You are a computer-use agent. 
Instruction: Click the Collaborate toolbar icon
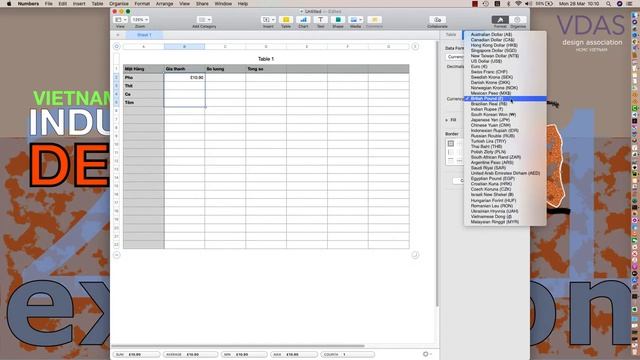point(438,20)
